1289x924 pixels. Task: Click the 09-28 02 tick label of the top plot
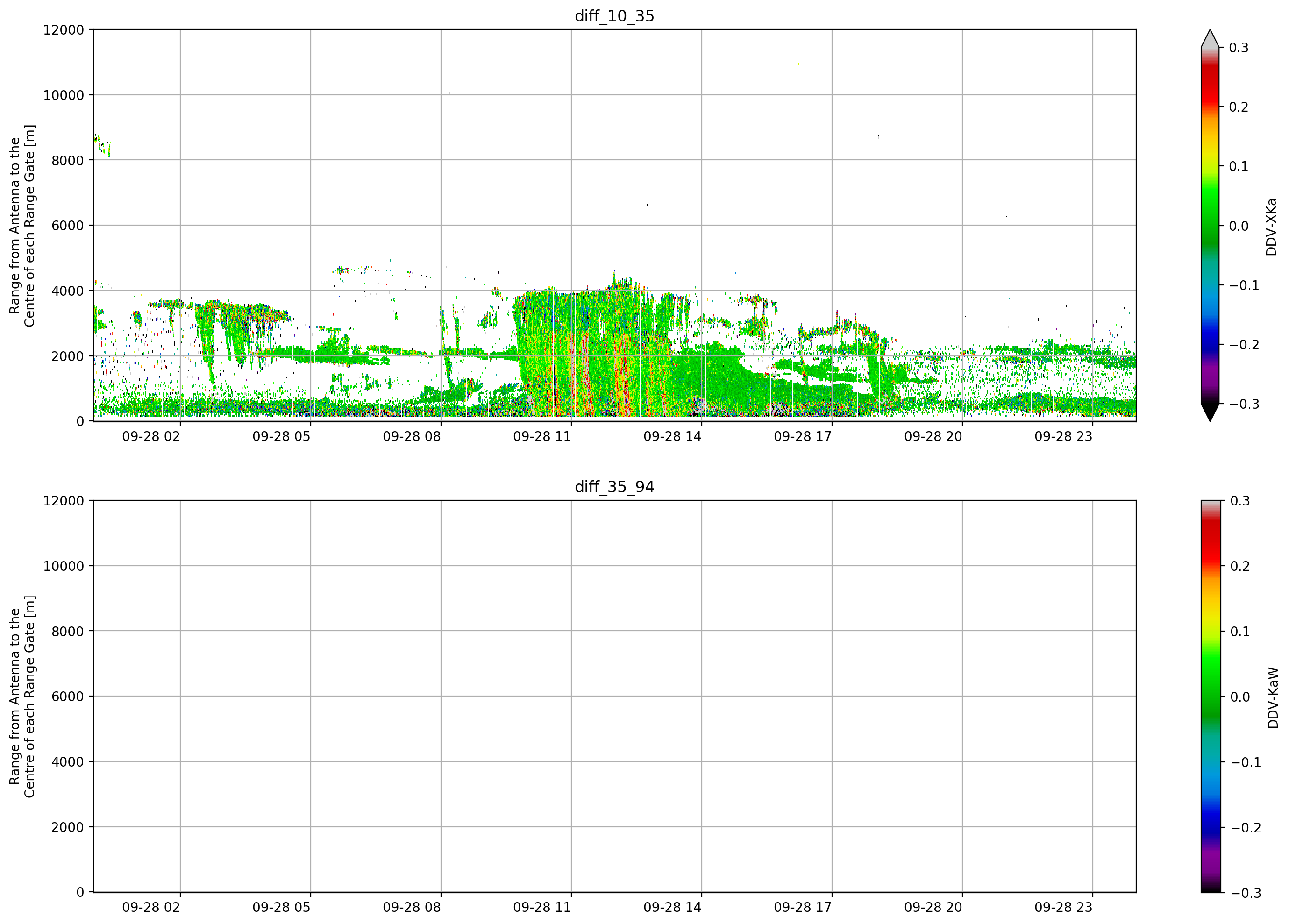(150, 436)
